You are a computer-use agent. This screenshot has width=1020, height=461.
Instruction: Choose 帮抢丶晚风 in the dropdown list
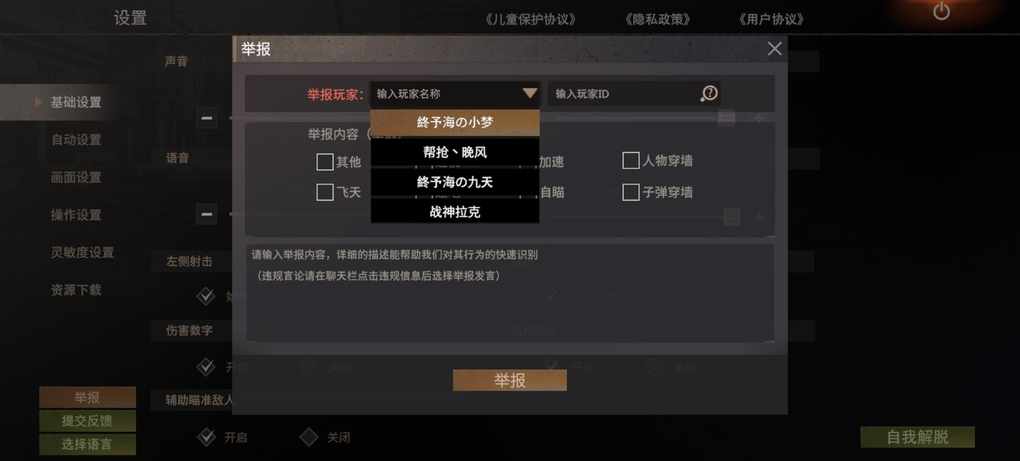455,152
